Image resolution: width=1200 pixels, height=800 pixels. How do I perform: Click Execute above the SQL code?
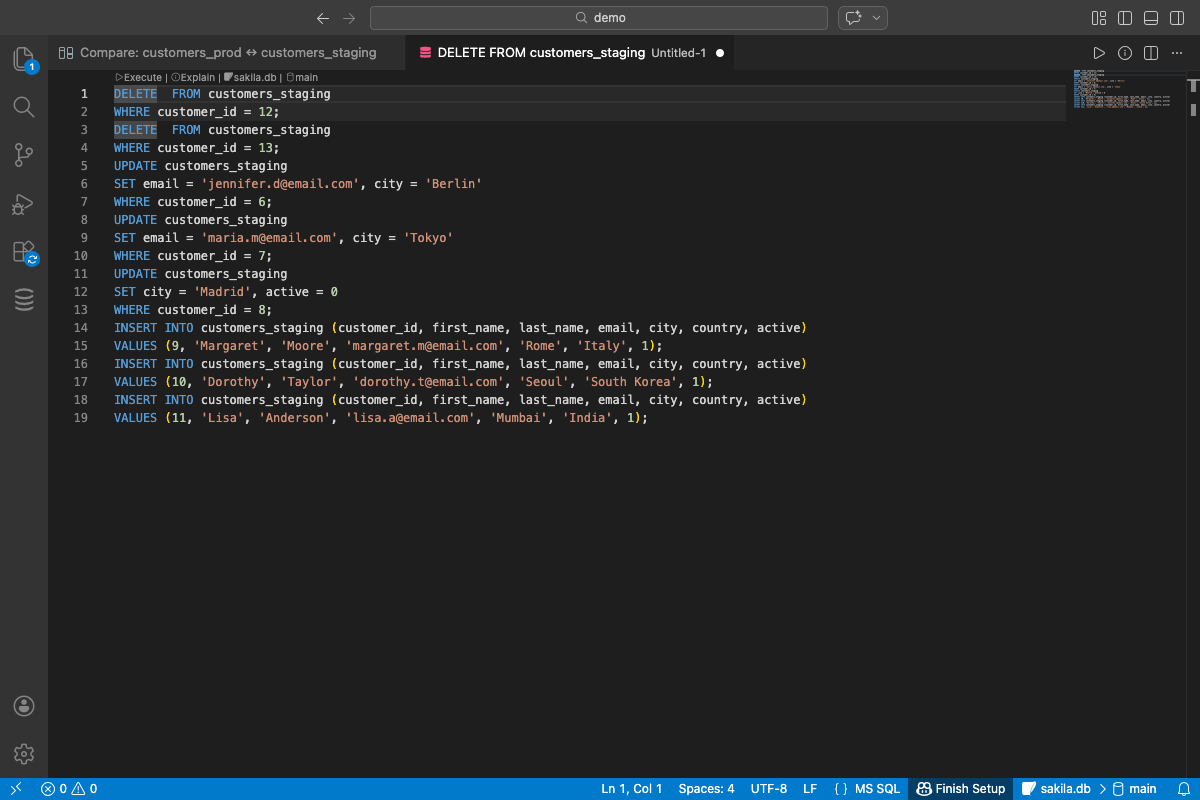[138, 77]
